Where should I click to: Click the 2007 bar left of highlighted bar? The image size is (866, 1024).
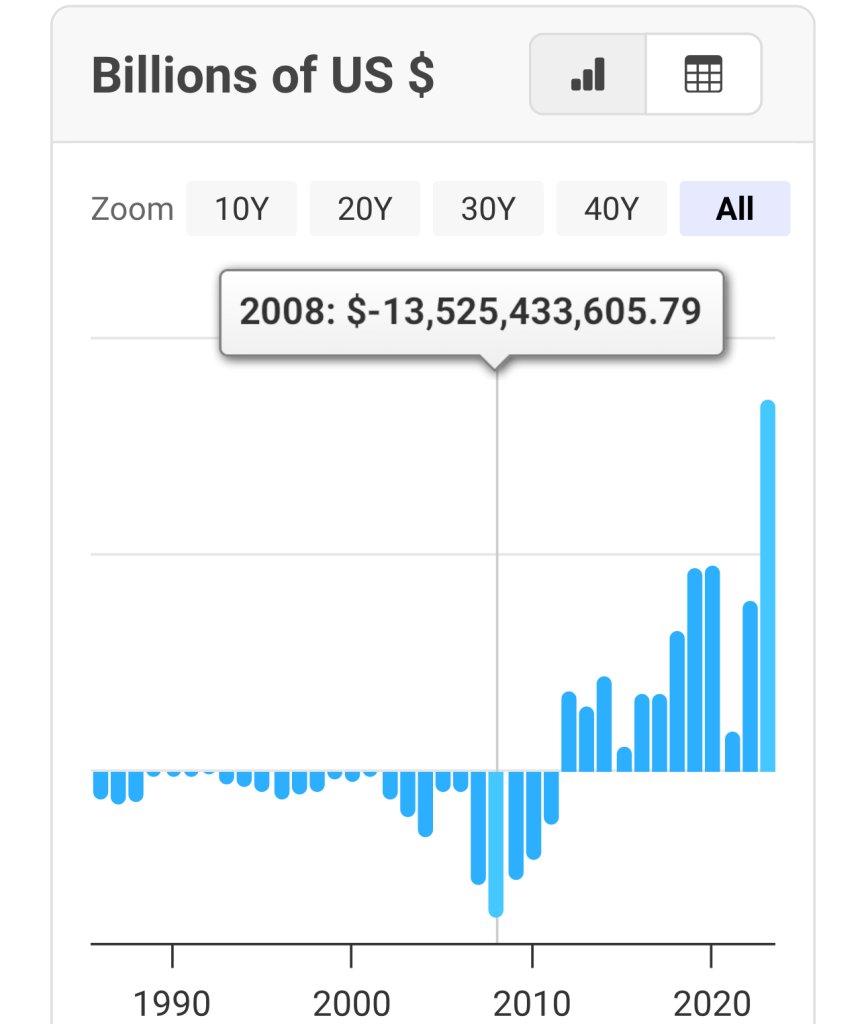click(478, 827)
